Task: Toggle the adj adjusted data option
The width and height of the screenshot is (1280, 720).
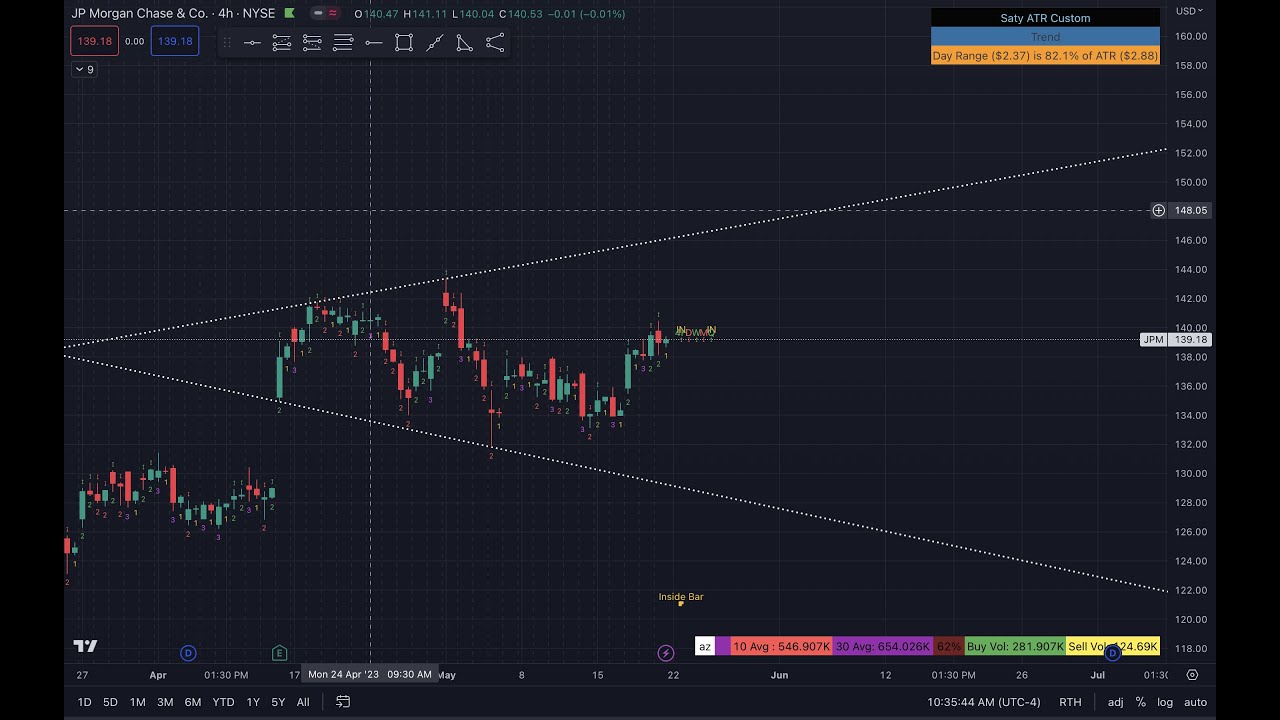Action: point(1115,702)
